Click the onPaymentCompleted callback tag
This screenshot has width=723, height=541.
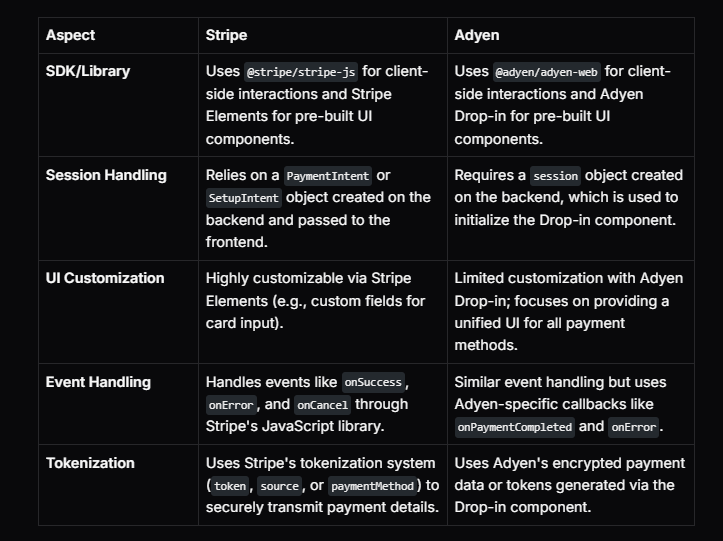click(515, 427)
